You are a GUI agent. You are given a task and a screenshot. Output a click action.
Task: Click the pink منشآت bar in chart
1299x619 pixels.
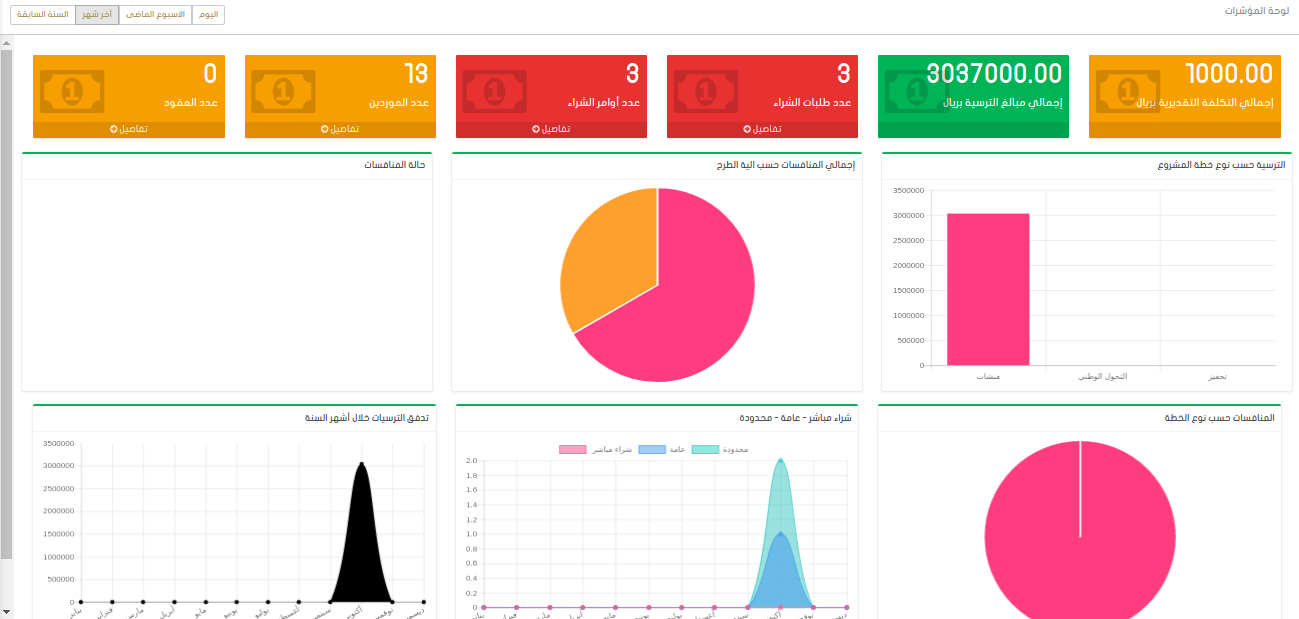(988, 290)
